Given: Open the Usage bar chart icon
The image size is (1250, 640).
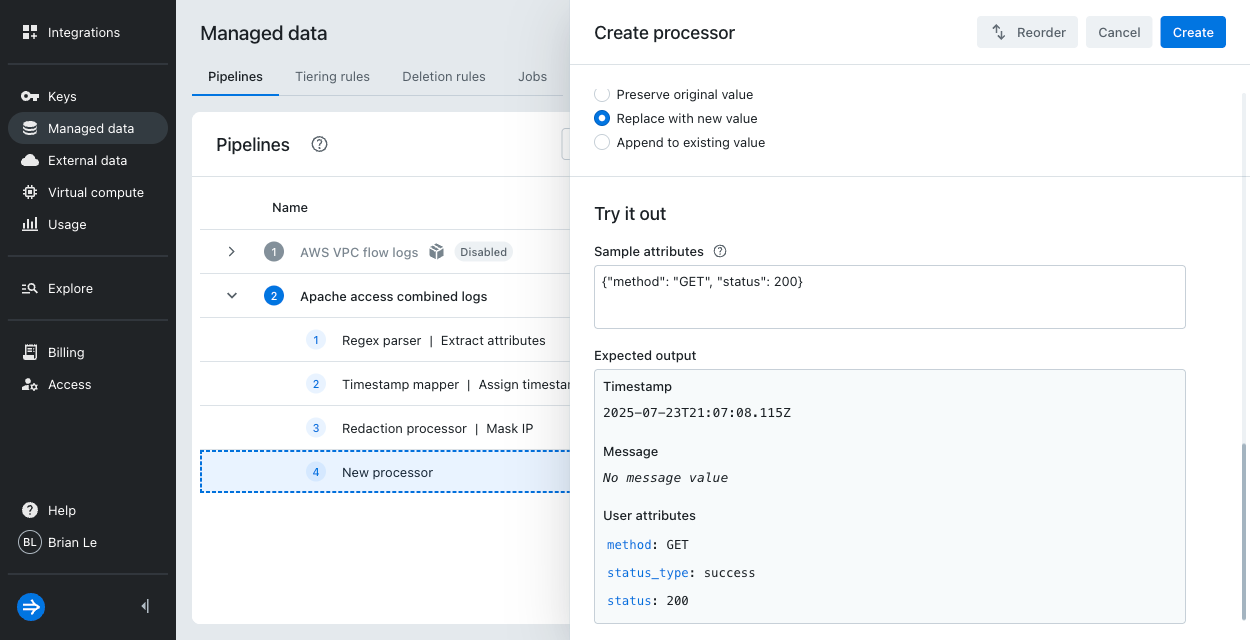Looking at the screenshot, I should pos(30,224).
